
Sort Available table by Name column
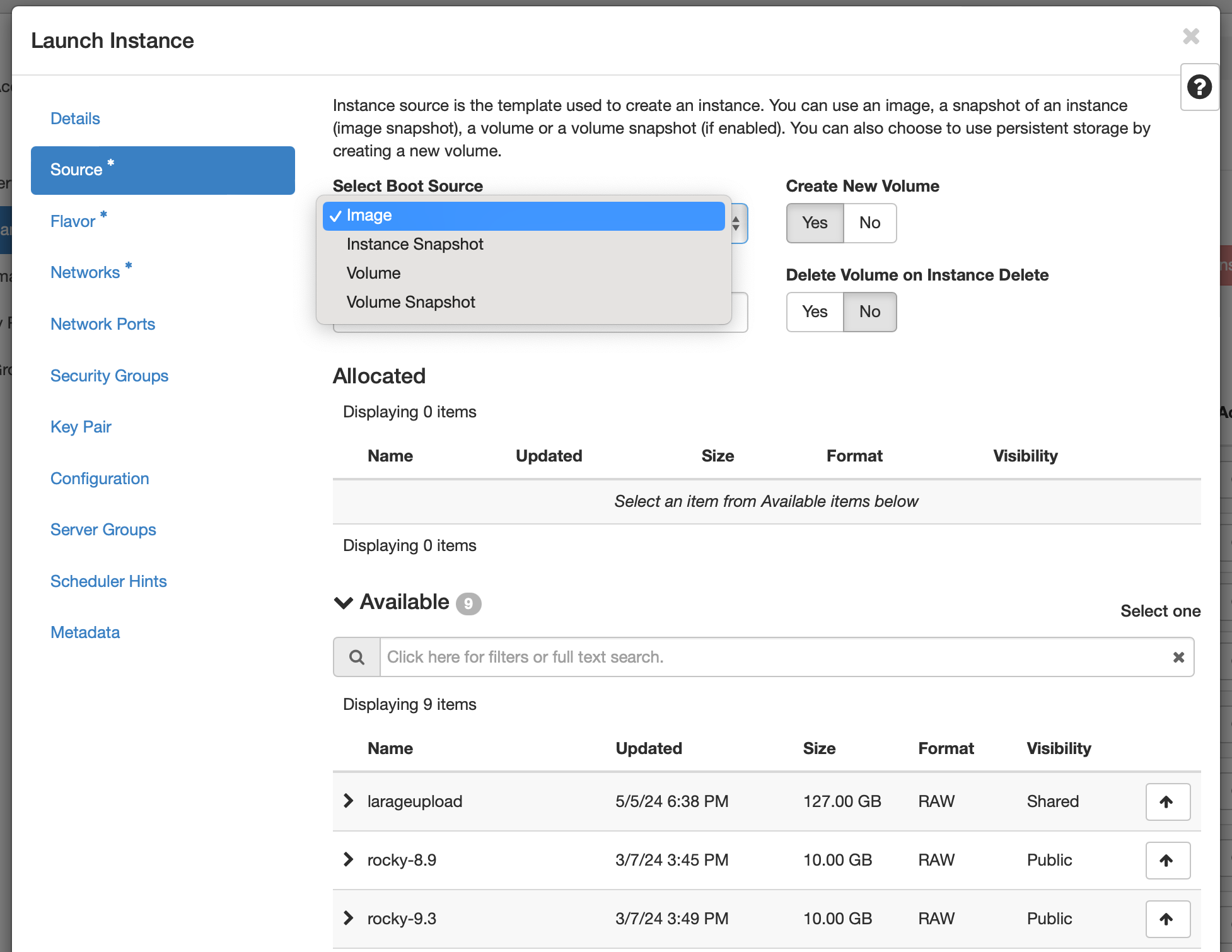click(x=390, y=748)
